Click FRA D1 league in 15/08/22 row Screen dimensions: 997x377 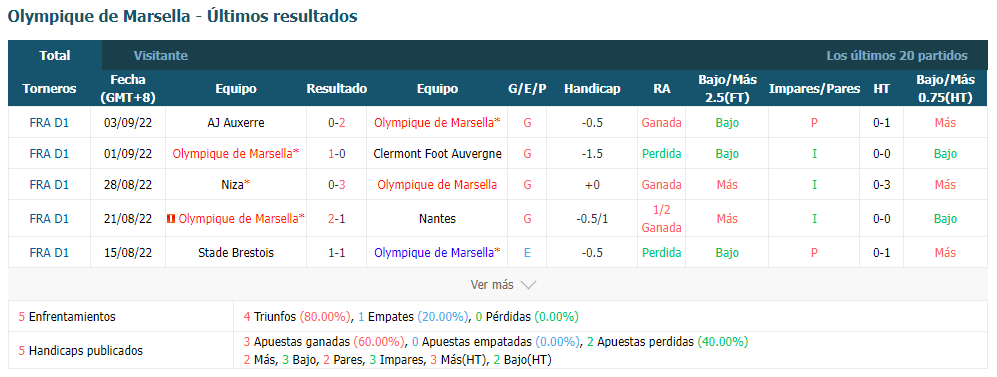(x=49, y=252)
